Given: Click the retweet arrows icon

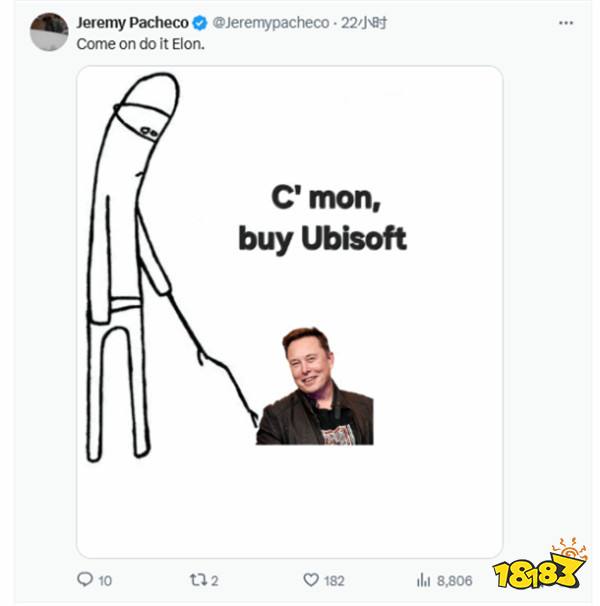Looking at the screenshot, I should 198,580.
